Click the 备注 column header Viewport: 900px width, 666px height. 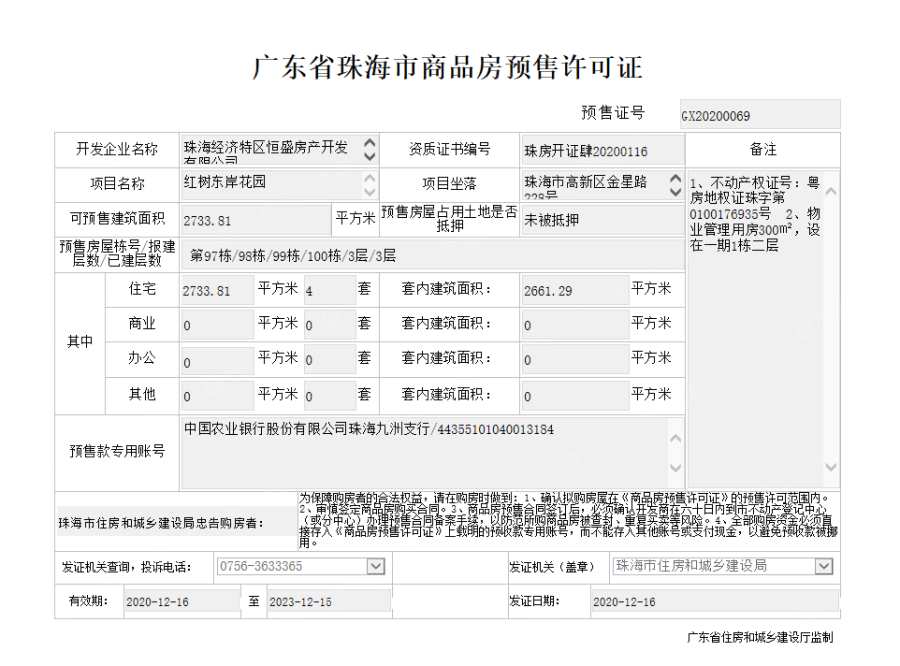coord(763,149)
